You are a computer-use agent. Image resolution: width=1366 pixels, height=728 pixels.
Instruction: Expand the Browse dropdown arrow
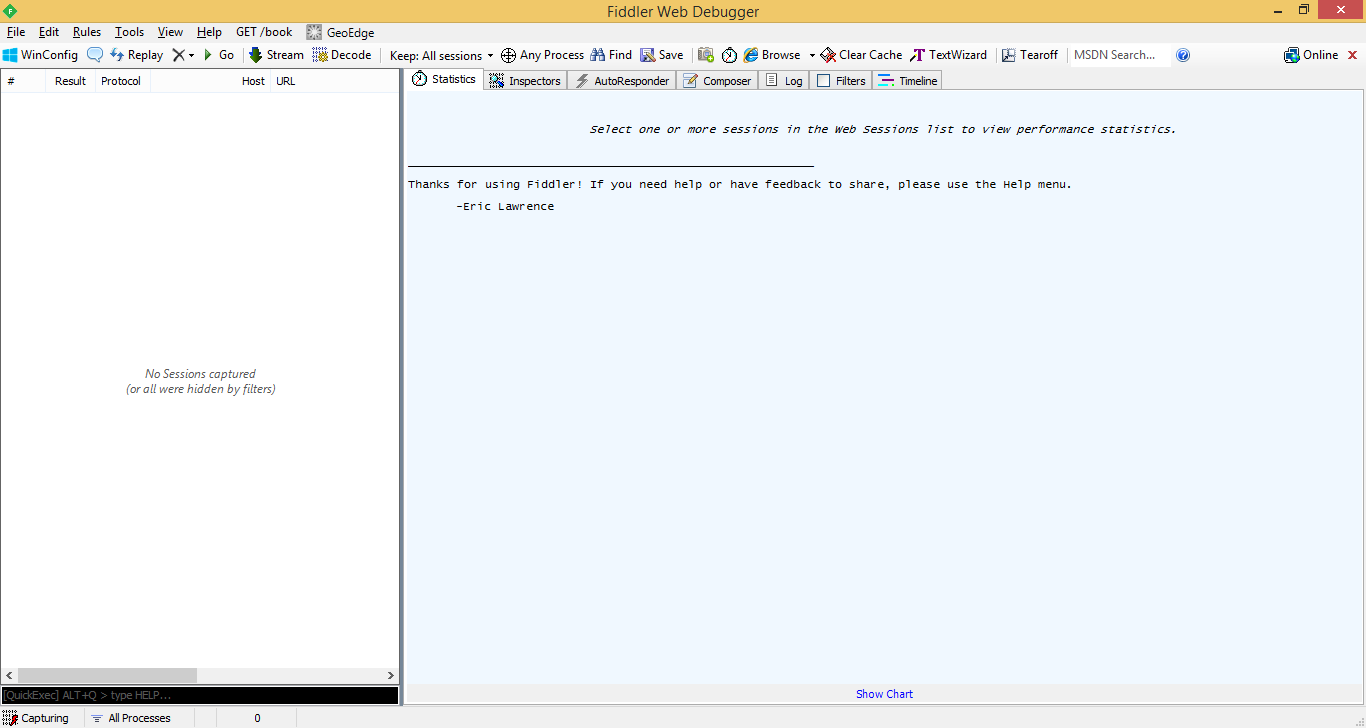[x=813, y=55]
